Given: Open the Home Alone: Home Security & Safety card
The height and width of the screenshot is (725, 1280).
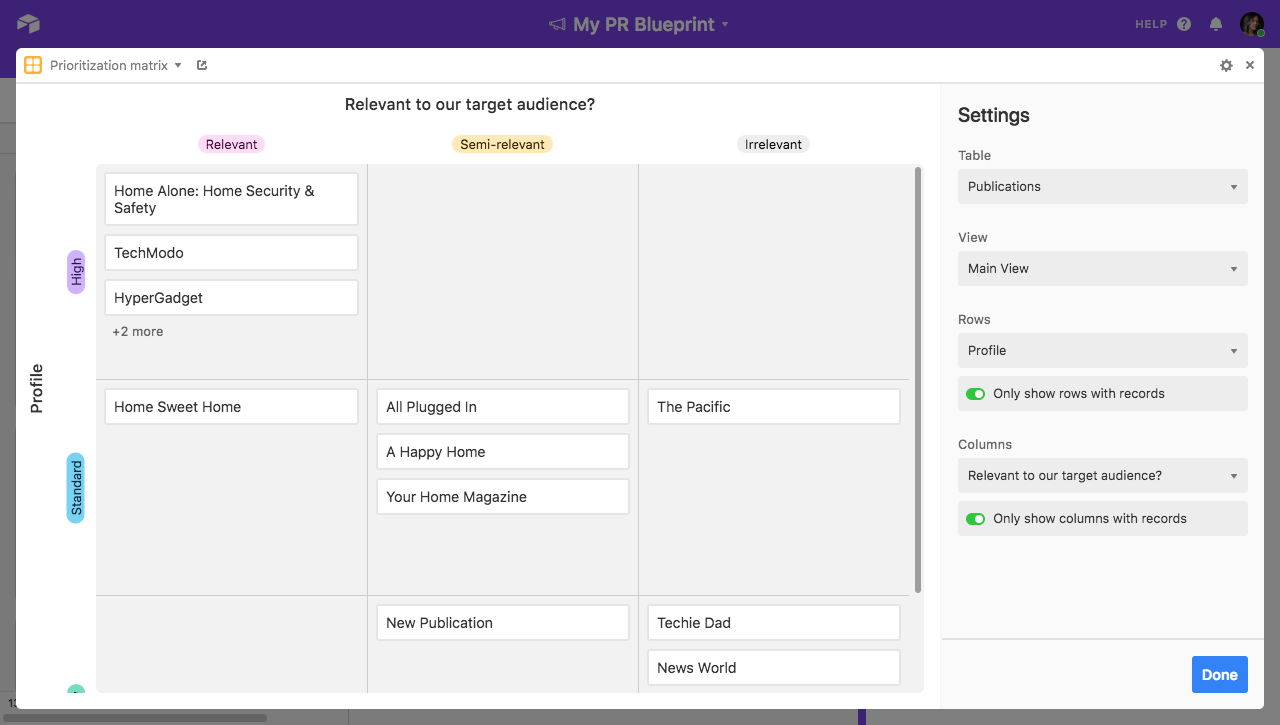Looking at the screenshot, I should [x=231, y=199].
